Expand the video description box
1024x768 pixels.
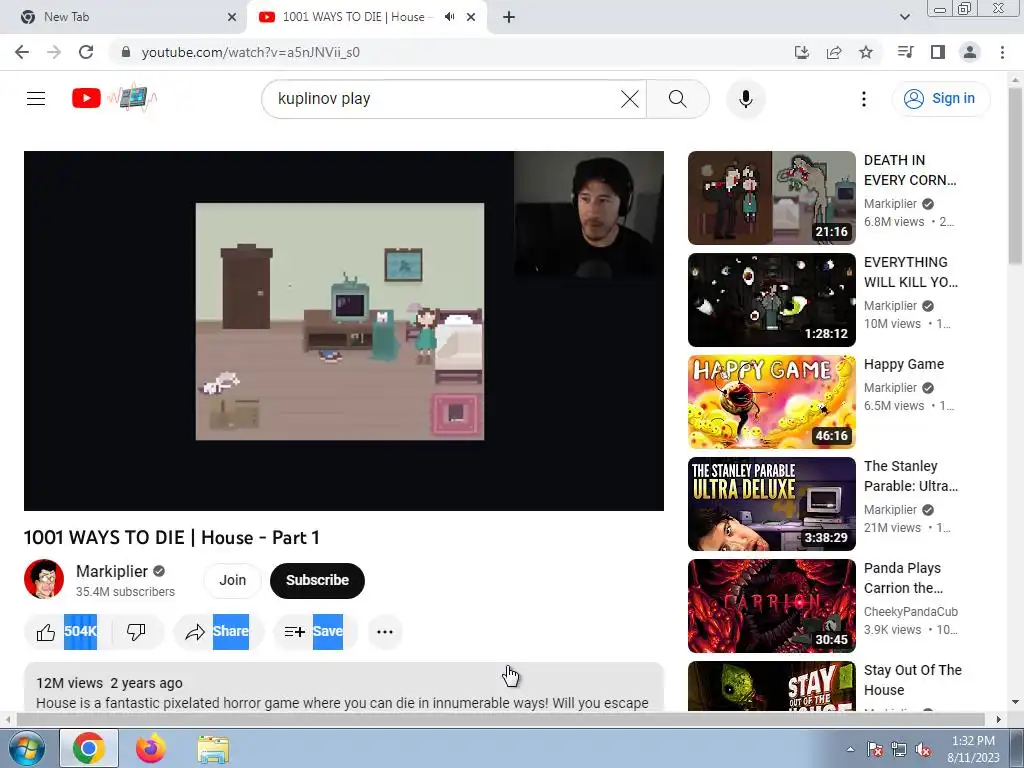point(344,687)
